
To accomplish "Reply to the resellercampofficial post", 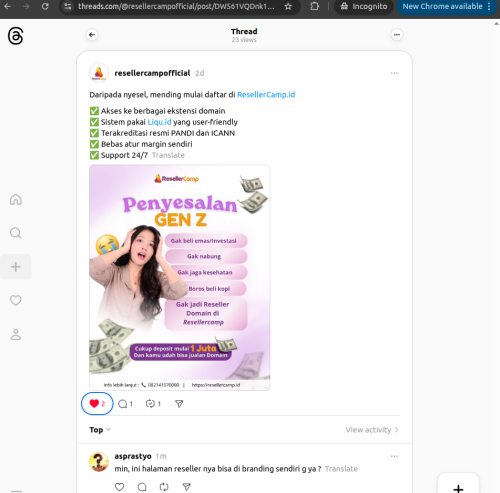I will tap(125, 404).
